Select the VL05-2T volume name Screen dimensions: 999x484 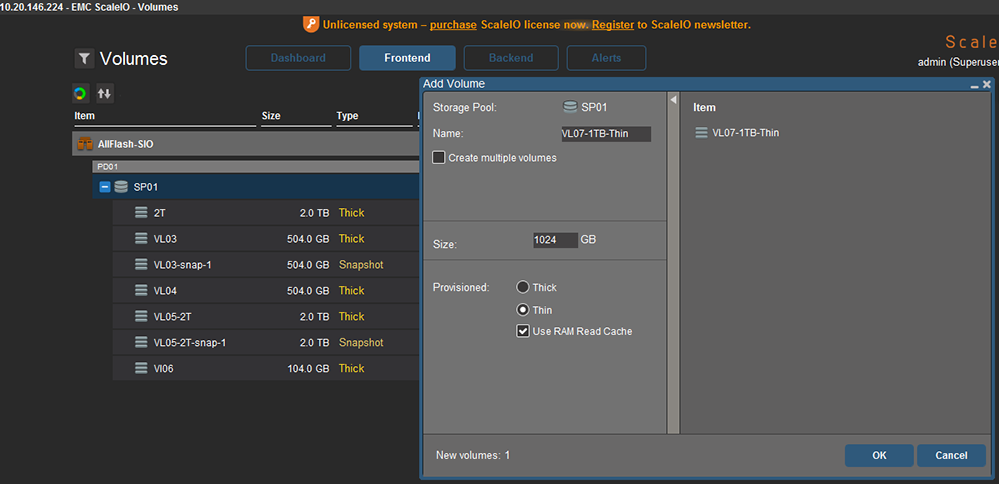coord(172,317)
